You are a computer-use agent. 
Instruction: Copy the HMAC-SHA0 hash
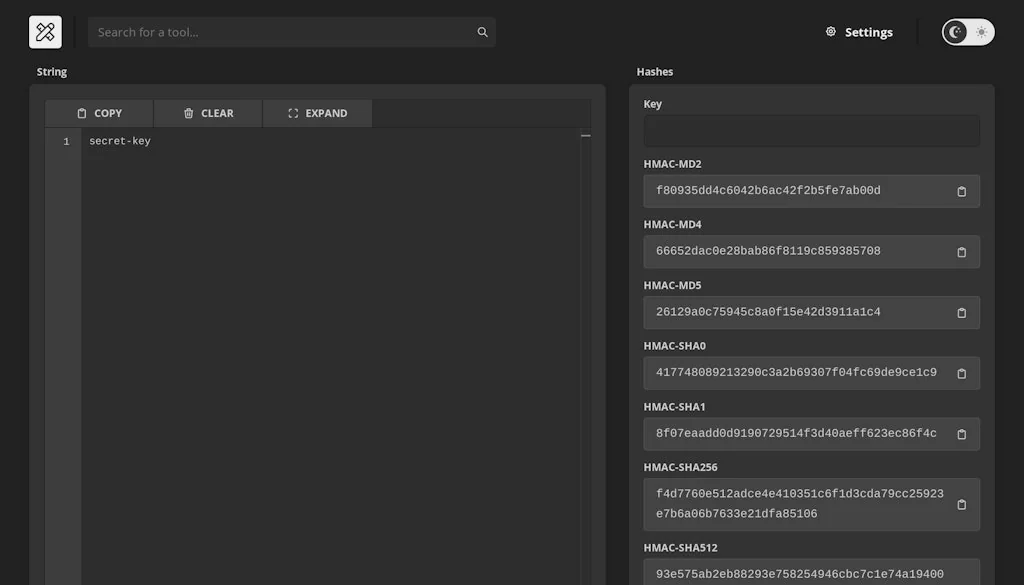click(x=961, y=373)
